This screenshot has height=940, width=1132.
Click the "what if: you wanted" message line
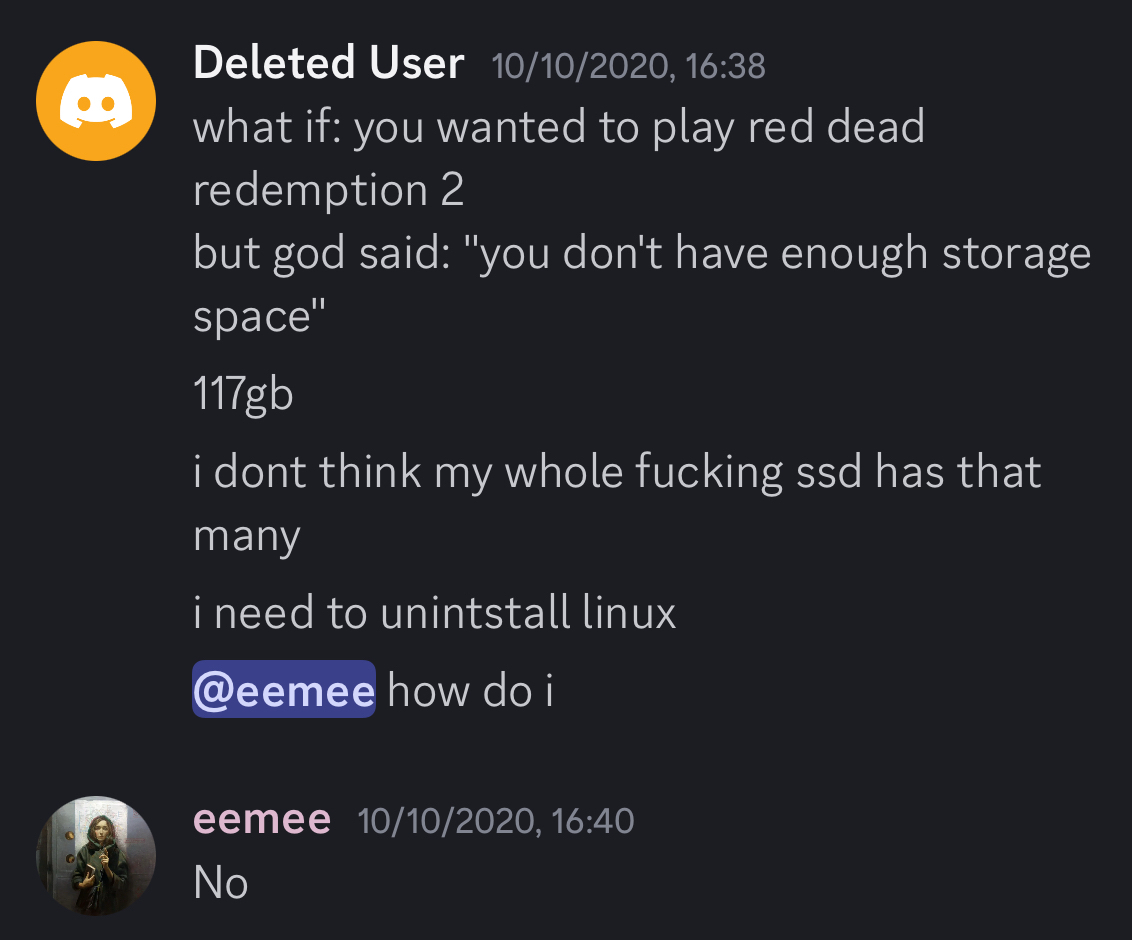(x=558, y=128)
